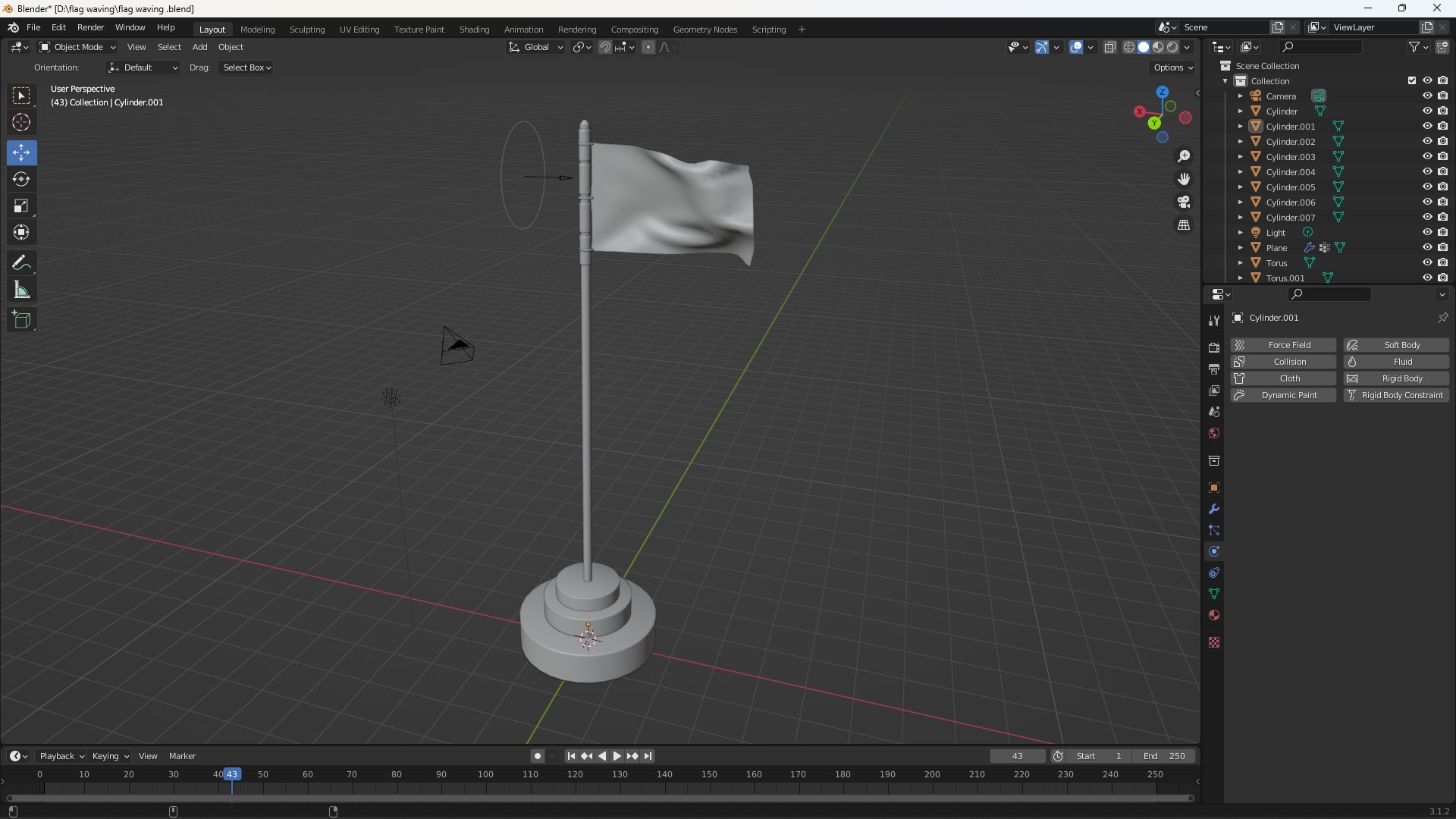This screenshot has width=1456, height=819.
Task: Click the pan view hand icon
Action: (1183, 179)
